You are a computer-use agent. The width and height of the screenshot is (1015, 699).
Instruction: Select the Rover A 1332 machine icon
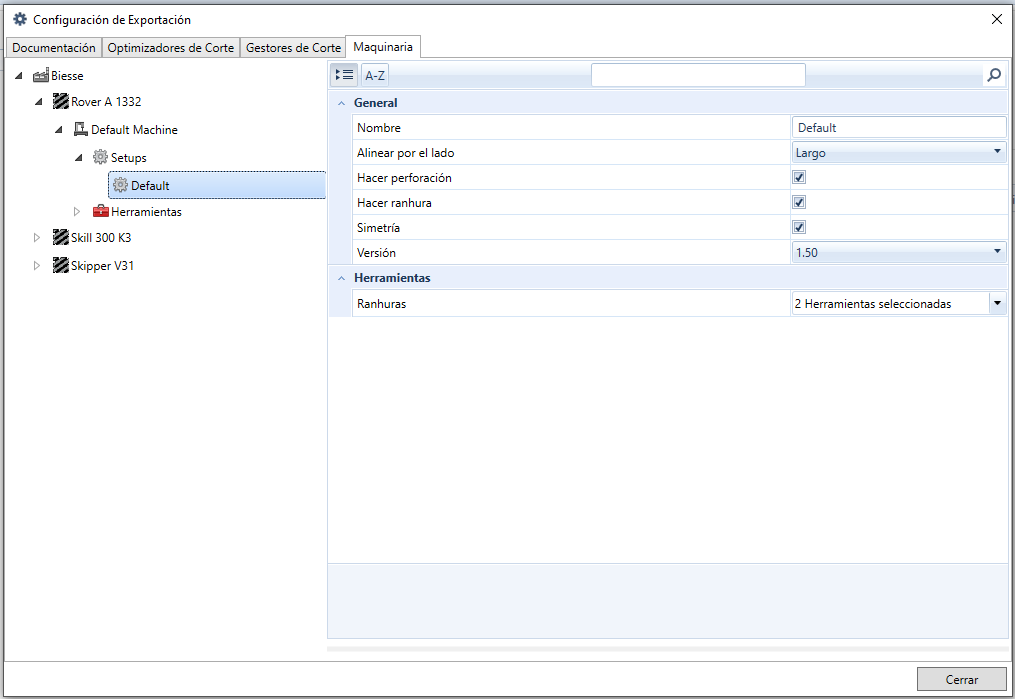[x=61, y=101]
